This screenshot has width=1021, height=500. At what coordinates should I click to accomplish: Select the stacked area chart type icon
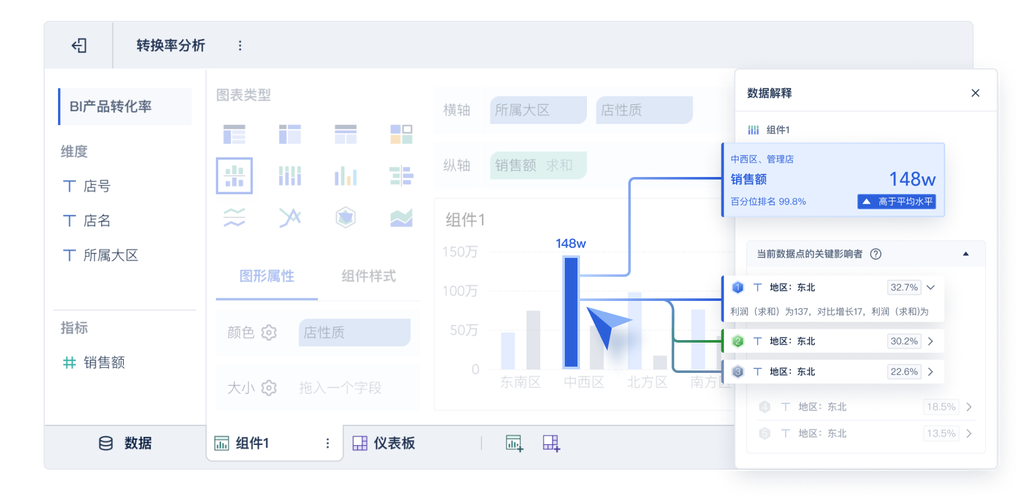click(401, 217)
